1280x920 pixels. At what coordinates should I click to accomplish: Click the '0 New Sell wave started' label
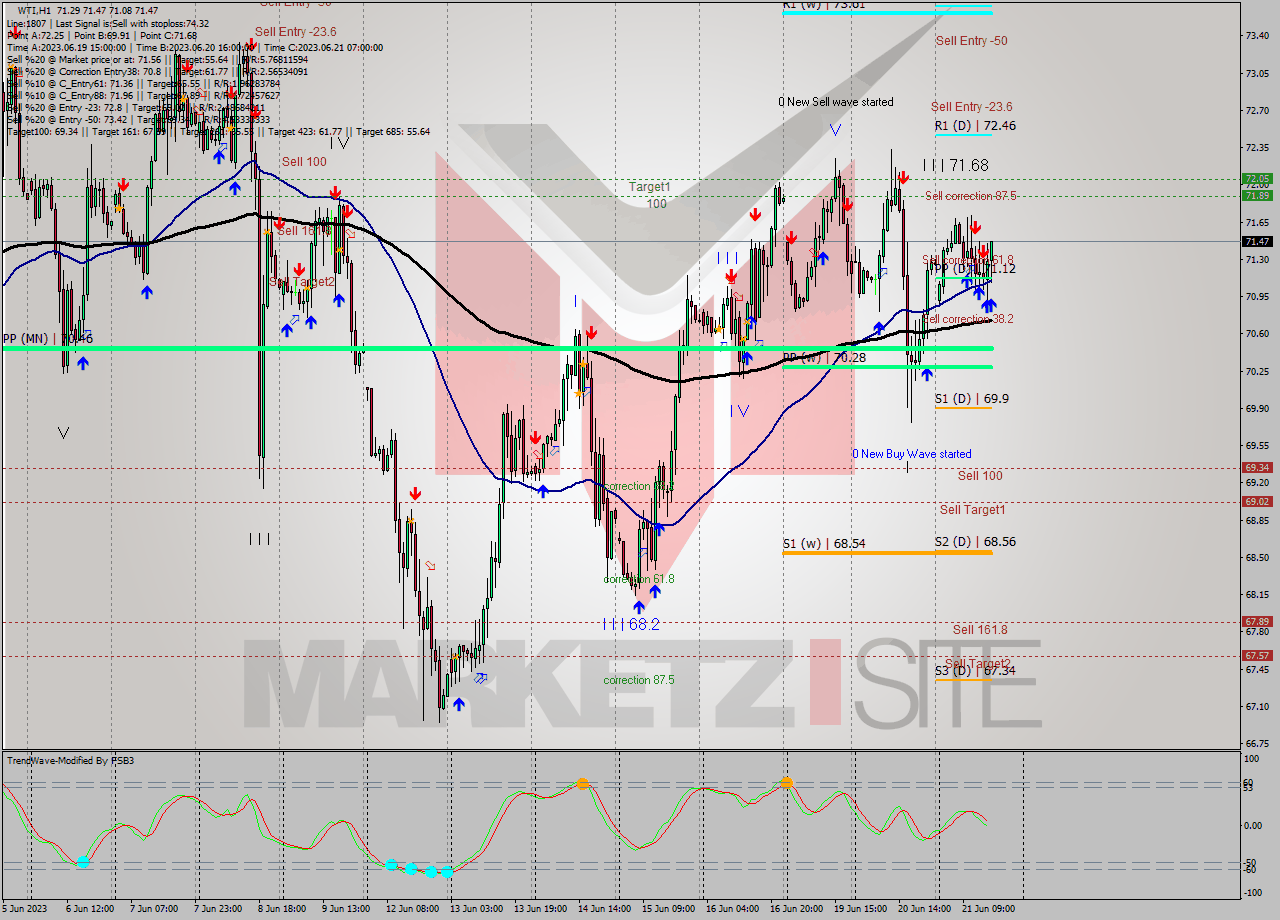pyautogui.click(x=836, y=102)
